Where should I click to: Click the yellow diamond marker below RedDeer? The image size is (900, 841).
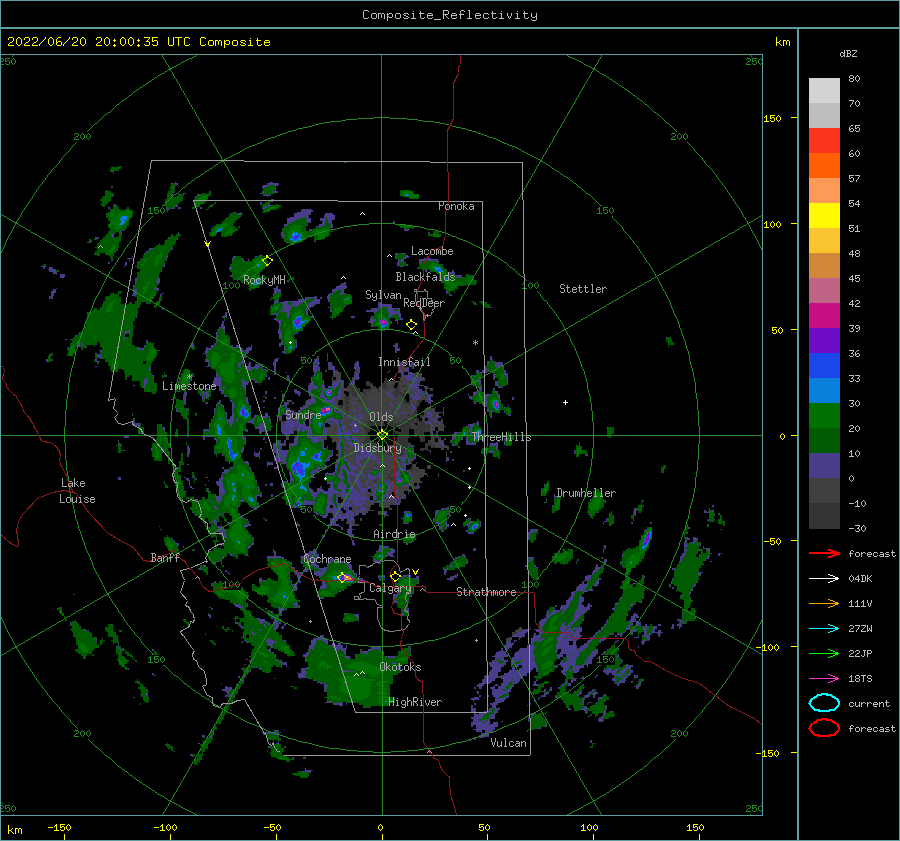coord(412,325)
